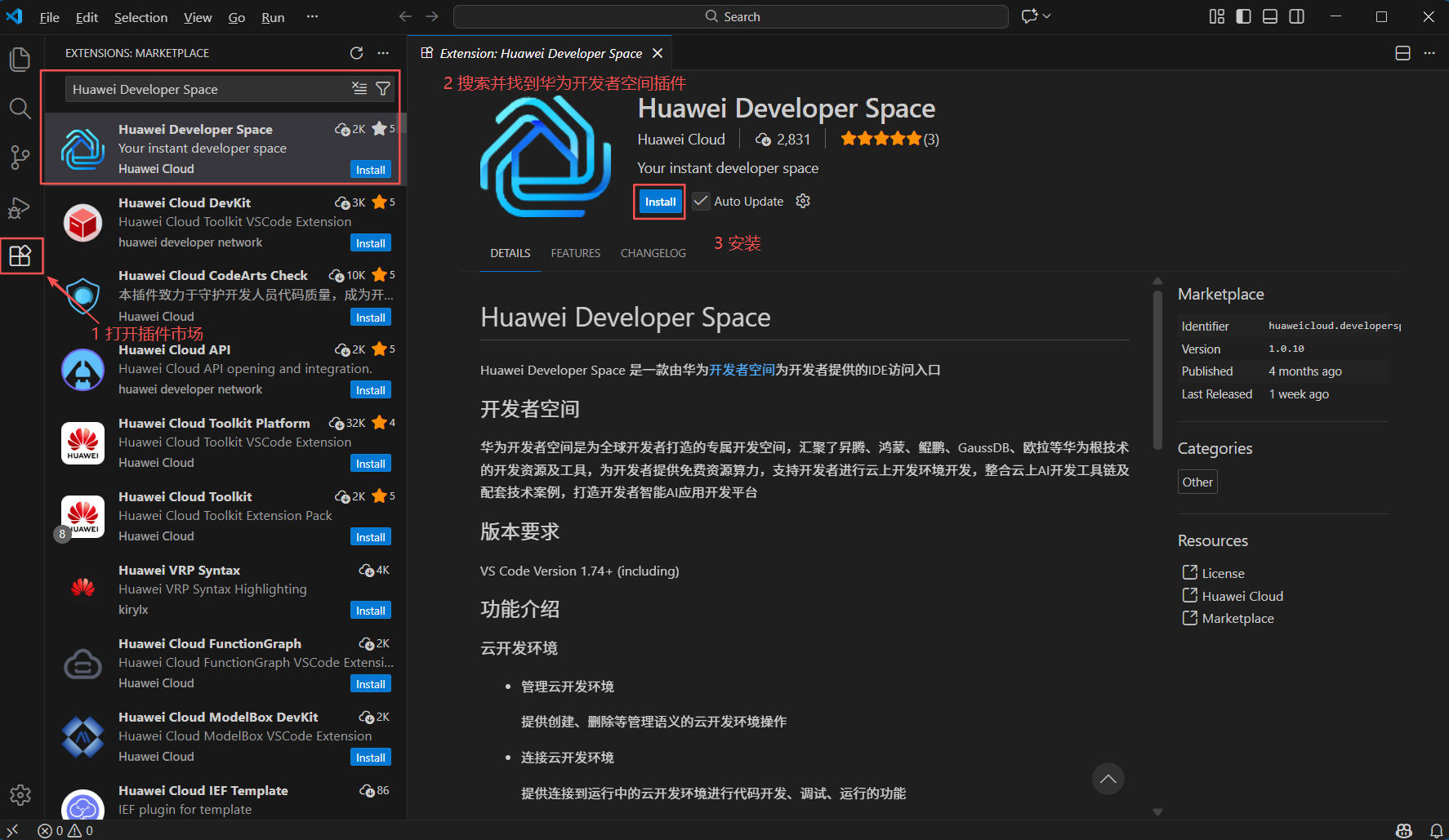Toggle the primary side bar
Screen dimensions: 1449x840
click(x=1244, y=16)
